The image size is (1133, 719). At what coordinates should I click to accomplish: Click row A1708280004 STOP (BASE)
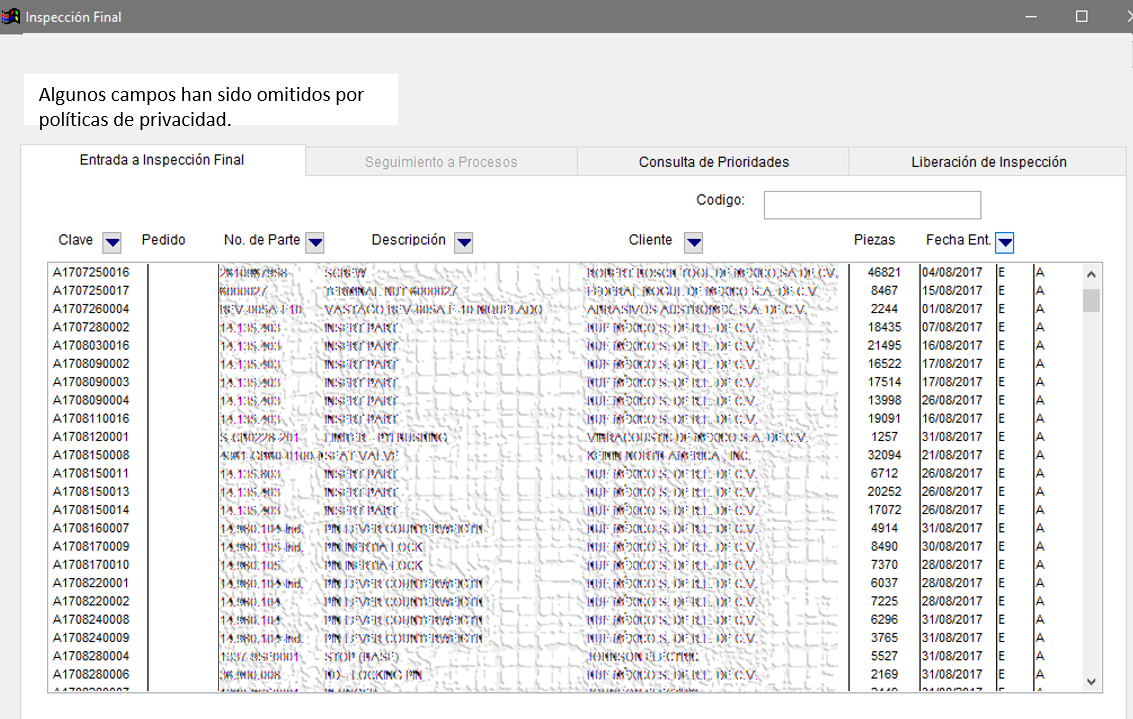point(91,656)
